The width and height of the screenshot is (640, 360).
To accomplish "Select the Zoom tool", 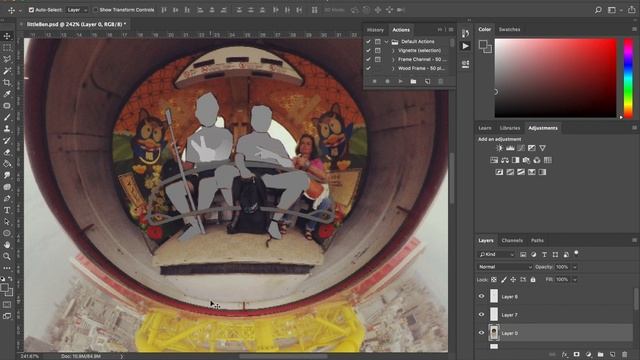I will [7, 256].
